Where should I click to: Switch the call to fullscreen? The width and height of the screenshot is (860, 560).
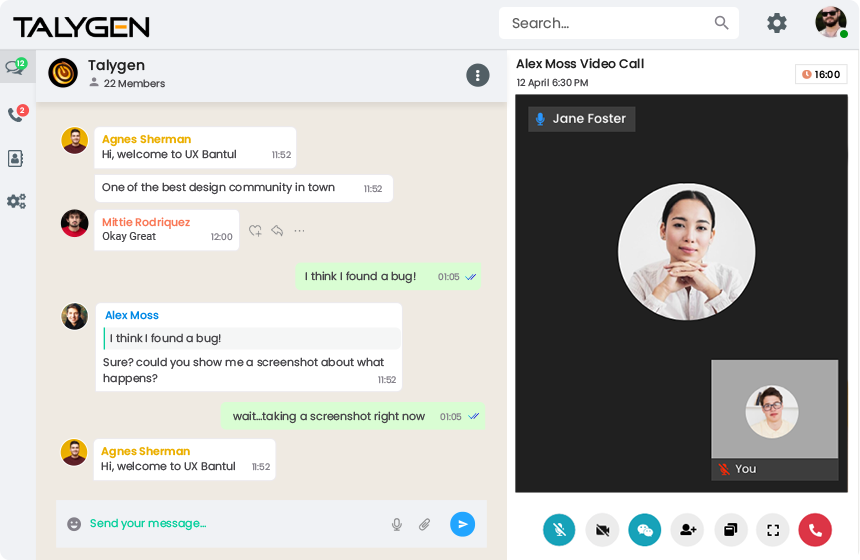(x=773, y=530)
